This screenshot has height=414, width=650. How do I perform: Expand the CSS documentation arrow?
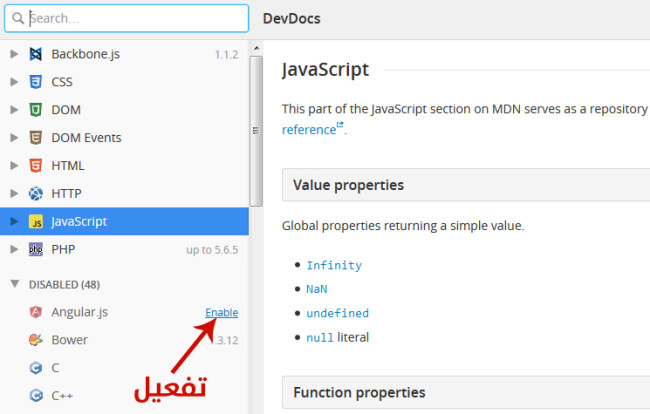14,82
